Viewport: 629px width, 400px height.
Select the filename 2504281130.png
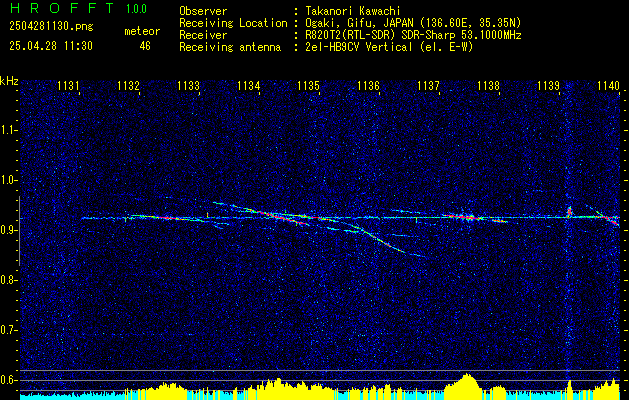pyautogui.click(x=51, y=27)
